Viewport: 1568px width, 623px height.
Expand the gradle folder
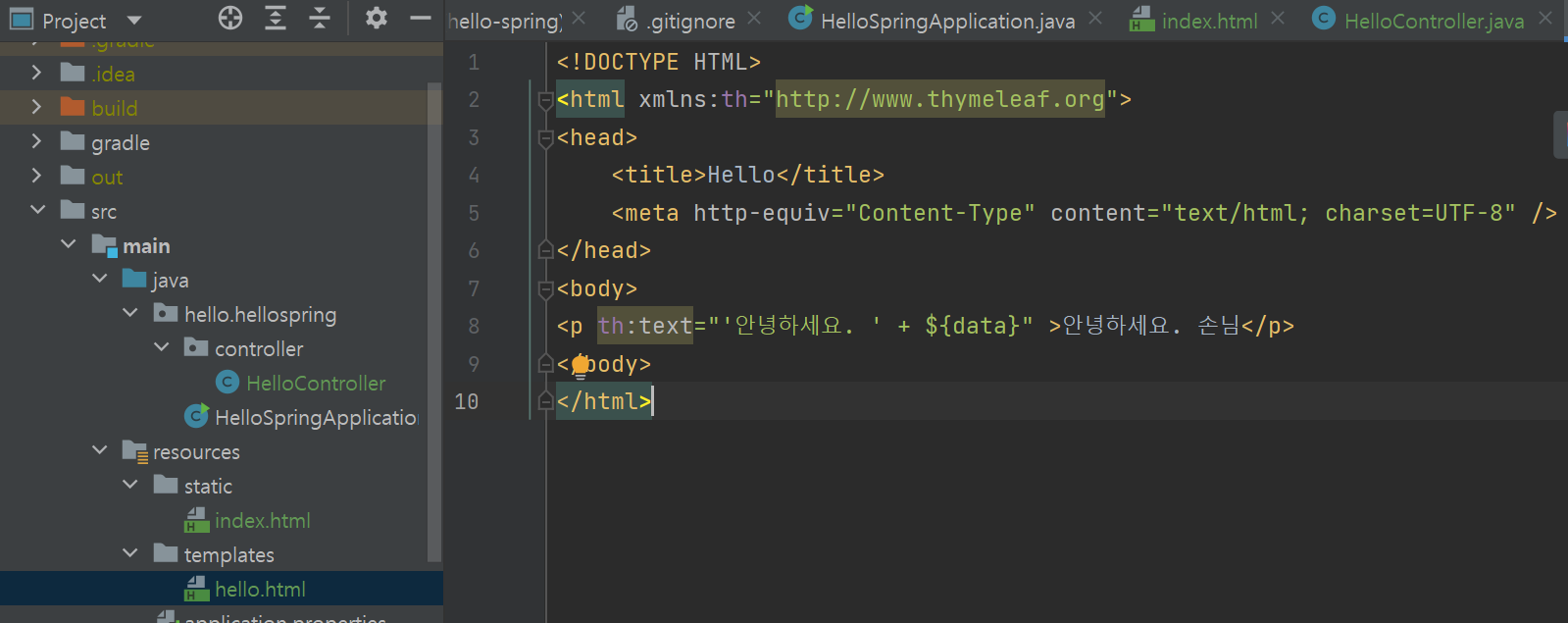(x=36, y=141)
